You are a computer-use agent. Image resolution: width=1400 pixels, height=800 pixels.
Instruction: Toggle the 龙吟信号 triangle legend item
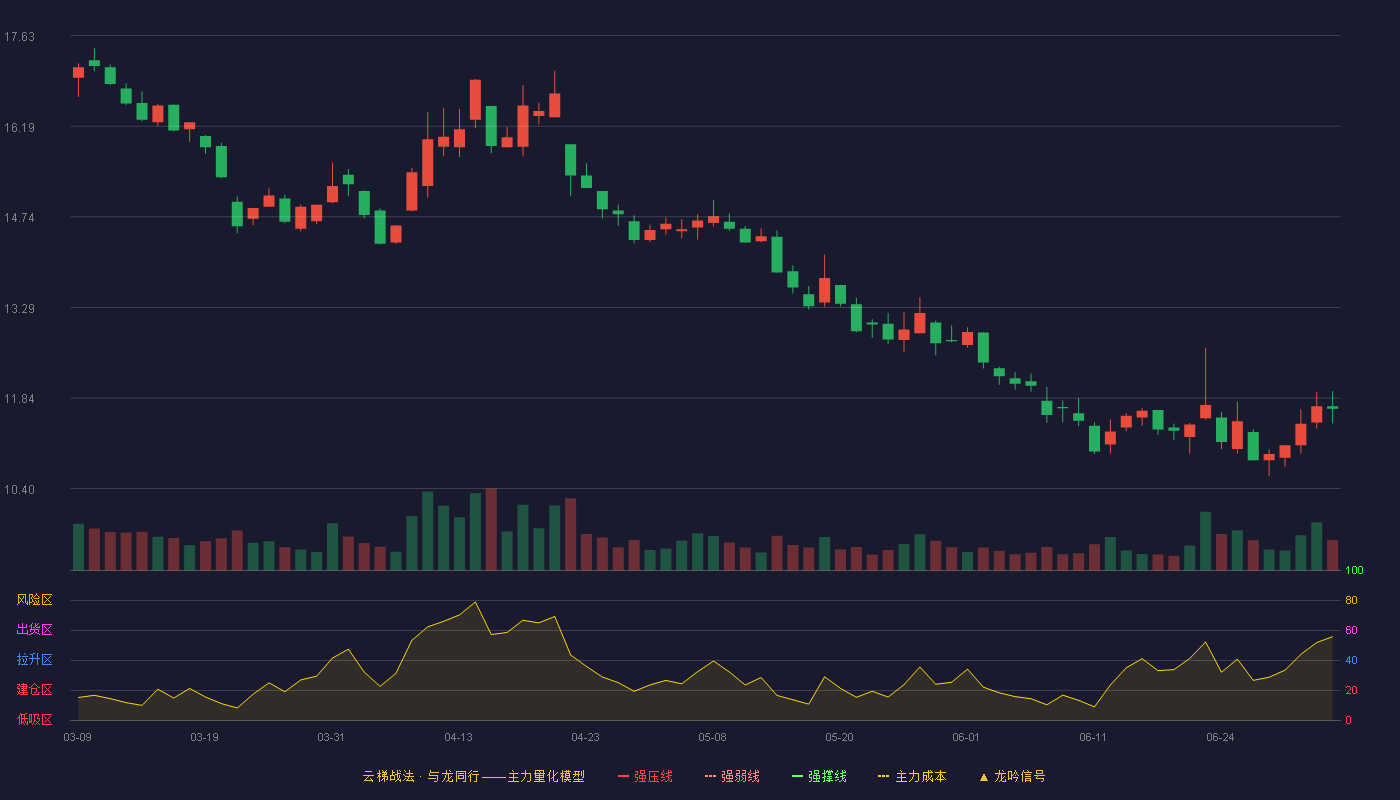(1011, 776)
